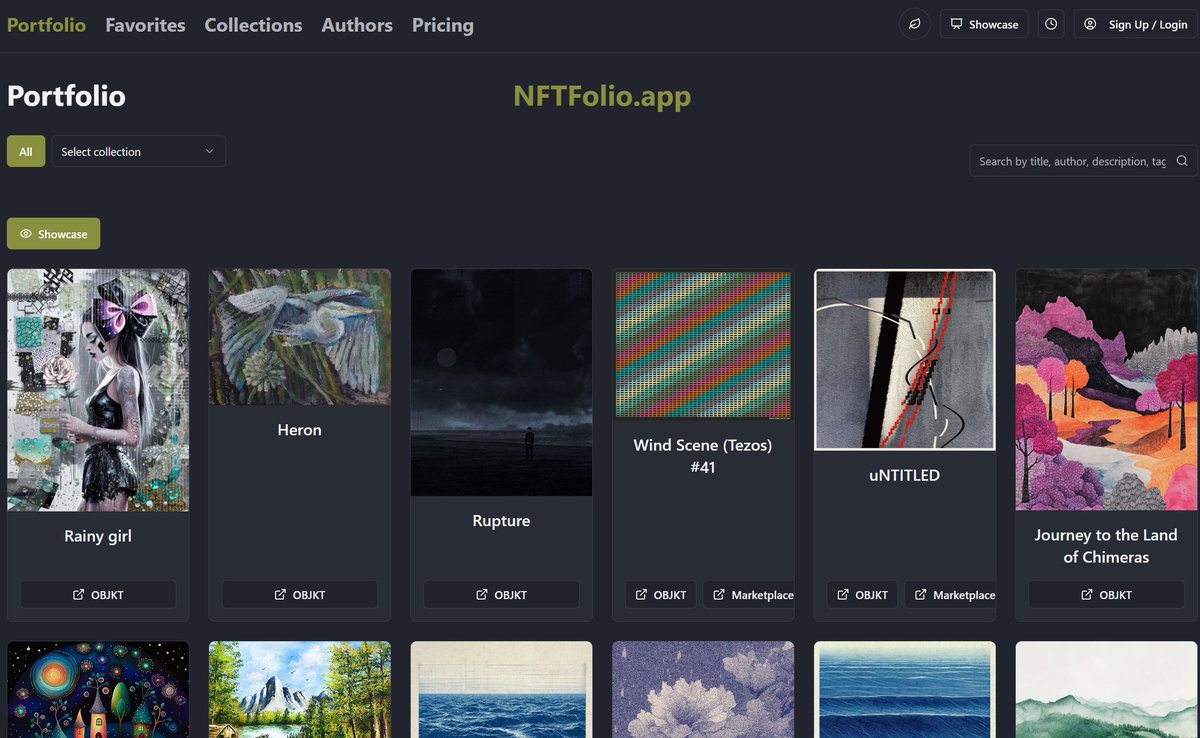Open Rupture on OBJKT
Image resolution: width=1200 pixels, height=738 pixels.
click(500, 594)
